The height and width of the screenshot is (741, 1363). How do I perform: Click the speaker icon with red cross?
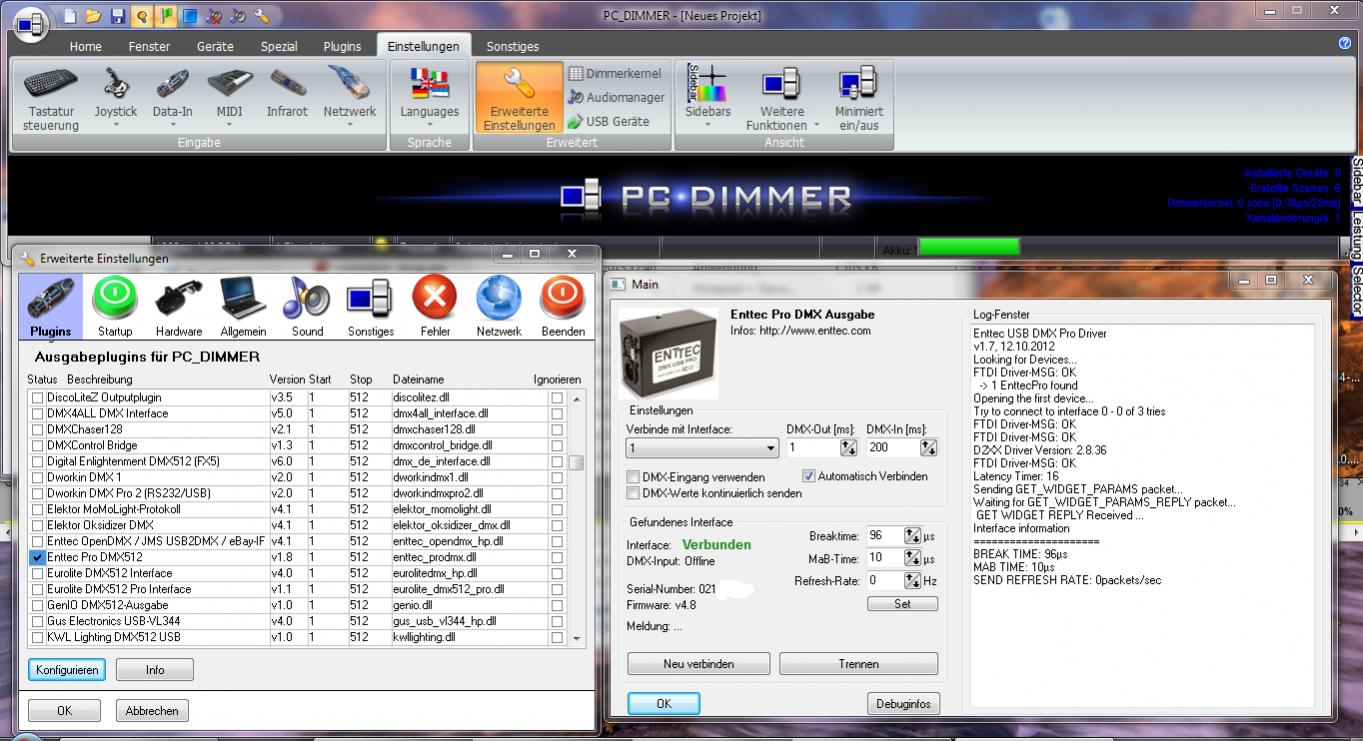click(x=213, y=16)
